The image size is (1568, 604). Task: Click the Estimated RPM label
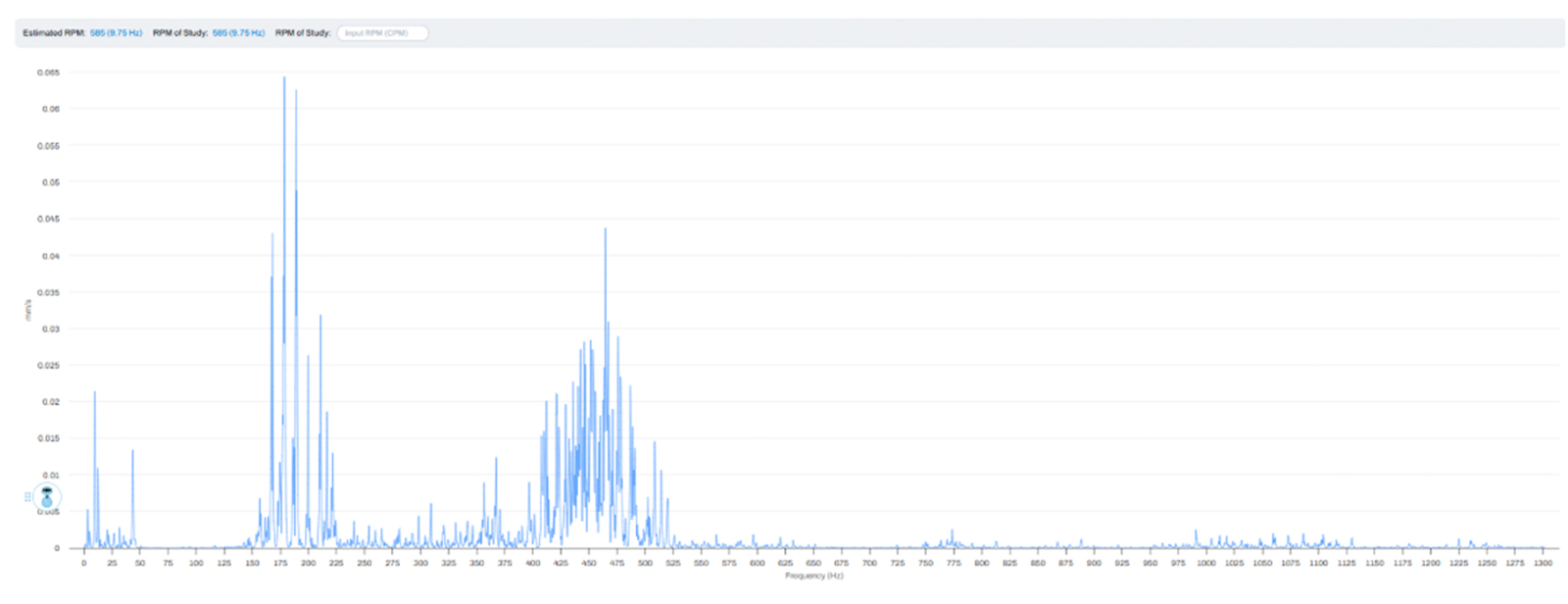coord(54,33)
